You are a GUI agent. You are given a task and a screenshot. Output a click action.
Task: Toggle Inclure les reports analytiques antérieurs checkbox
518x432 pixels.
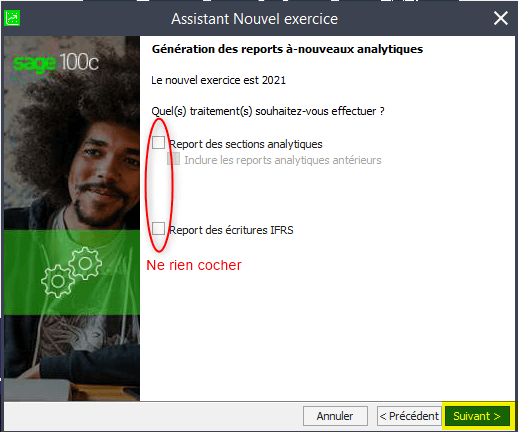pos(173,159)
